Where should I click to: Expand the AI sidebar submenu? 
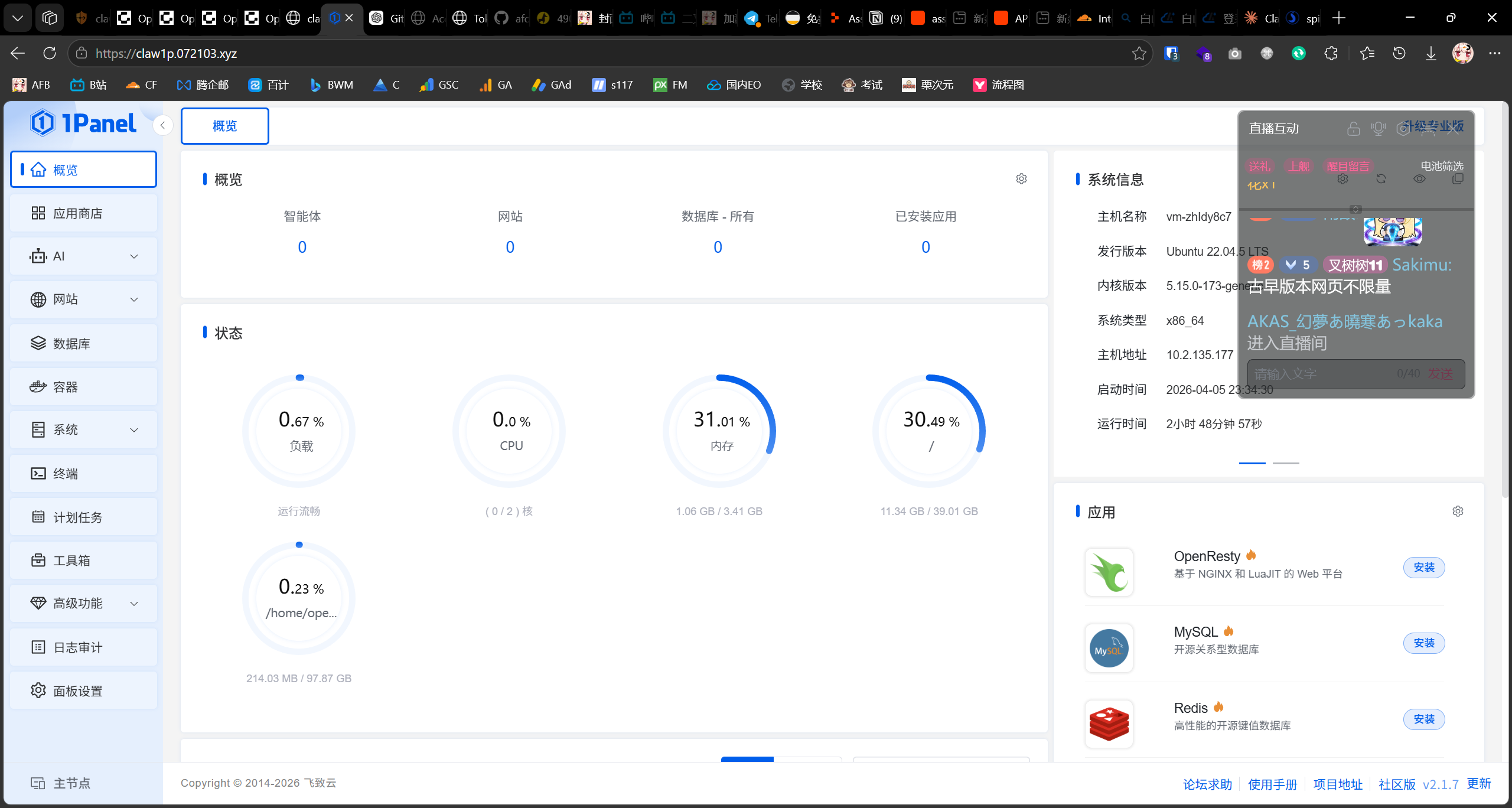click(134, 256)
